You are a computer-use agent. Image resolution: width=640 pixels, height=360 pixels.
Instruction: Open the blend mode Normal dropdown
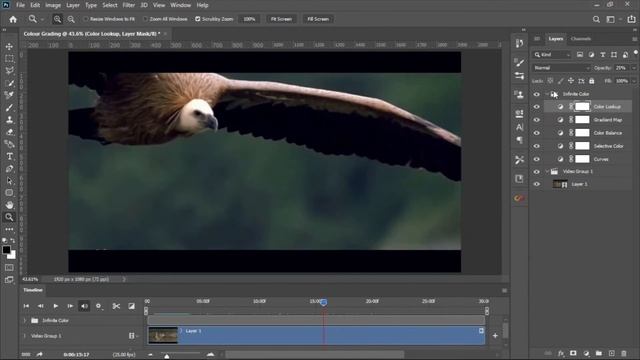561,68
